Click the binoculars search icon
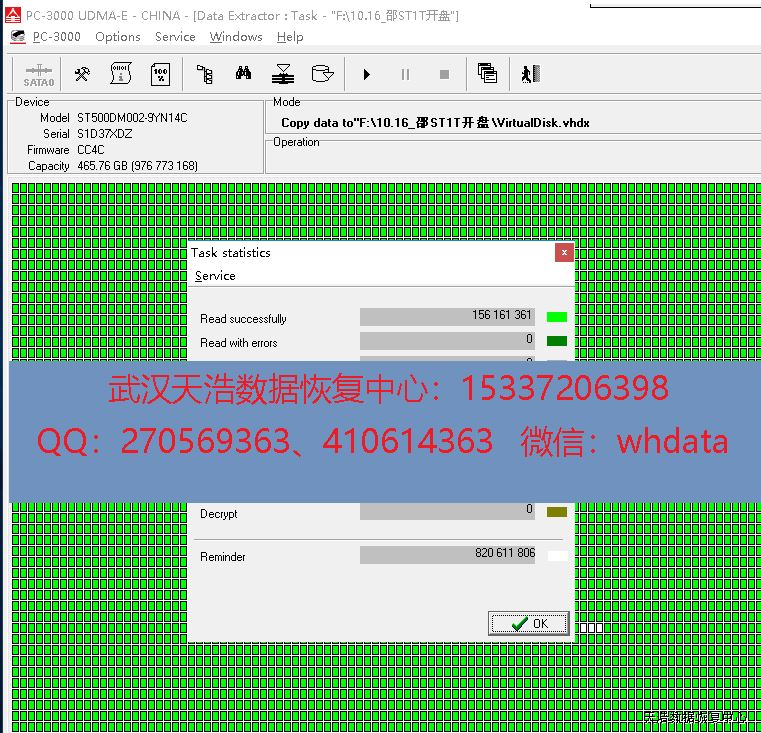Screen dimensions: 761x733 243,74
